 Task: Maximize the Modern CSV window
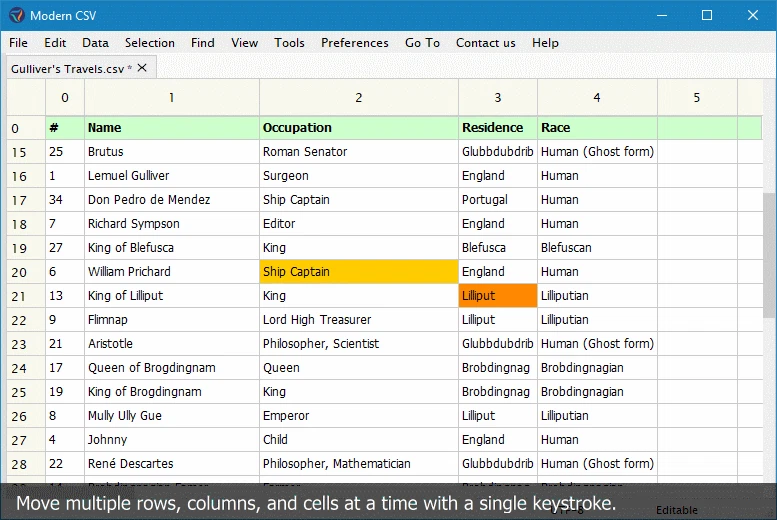[707, 15]
